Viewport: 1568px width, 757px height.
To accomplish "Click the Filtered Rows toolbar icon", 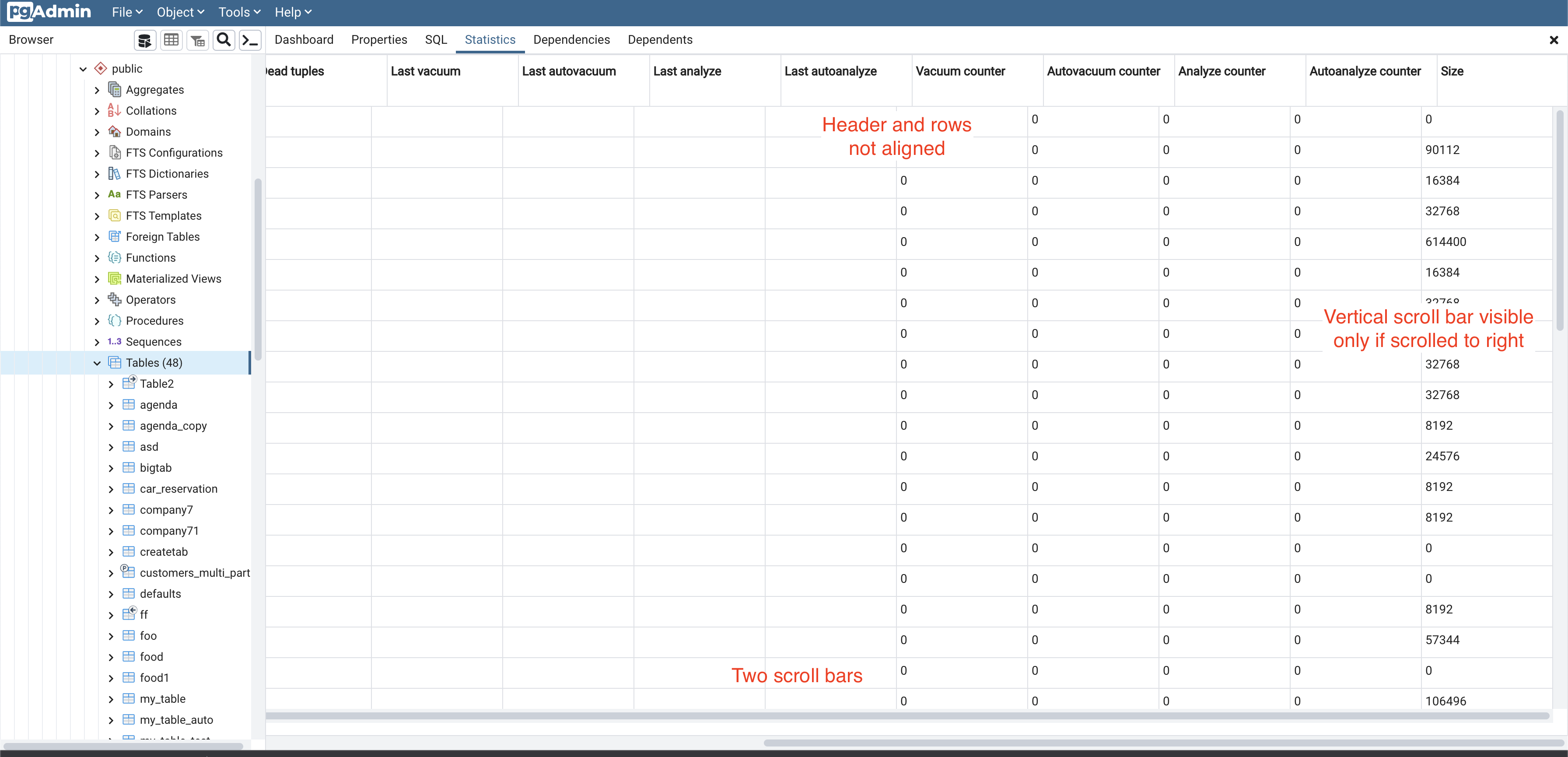I will pyautogui.click(x=198, y=40).
